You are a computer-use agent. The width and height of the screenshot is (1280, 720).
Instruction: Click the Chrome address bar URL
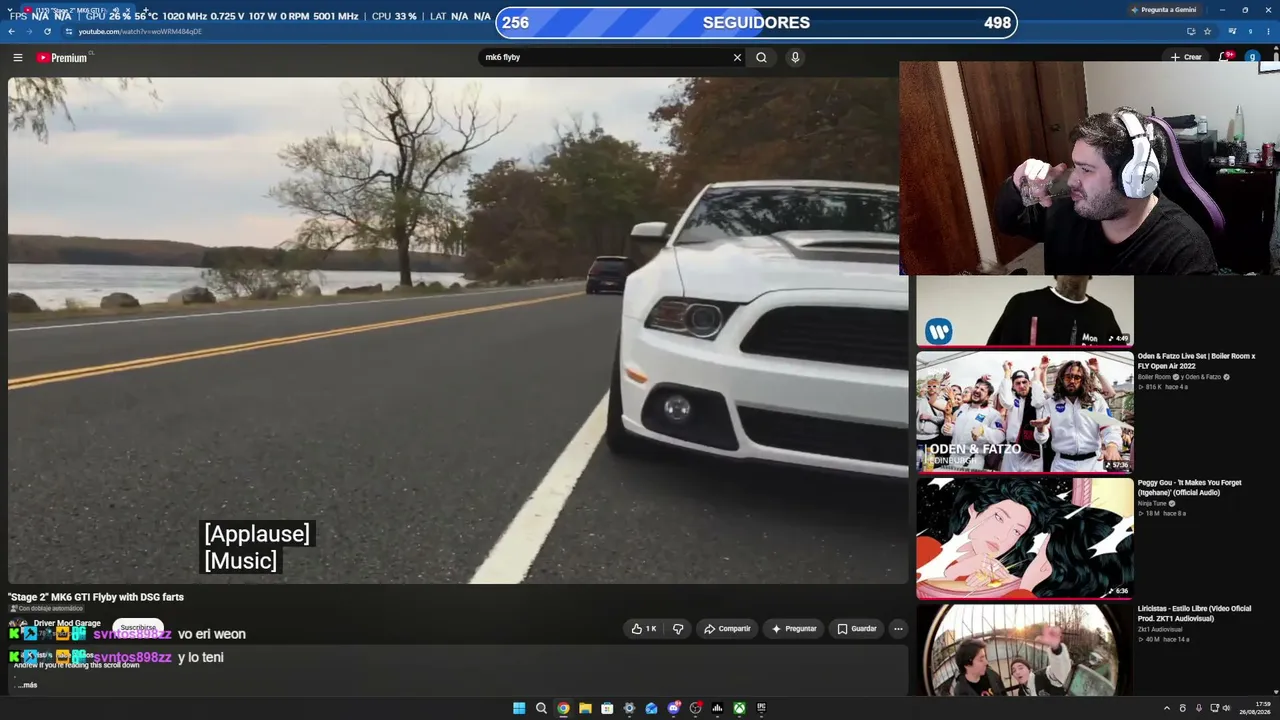(x=140, y=31)
